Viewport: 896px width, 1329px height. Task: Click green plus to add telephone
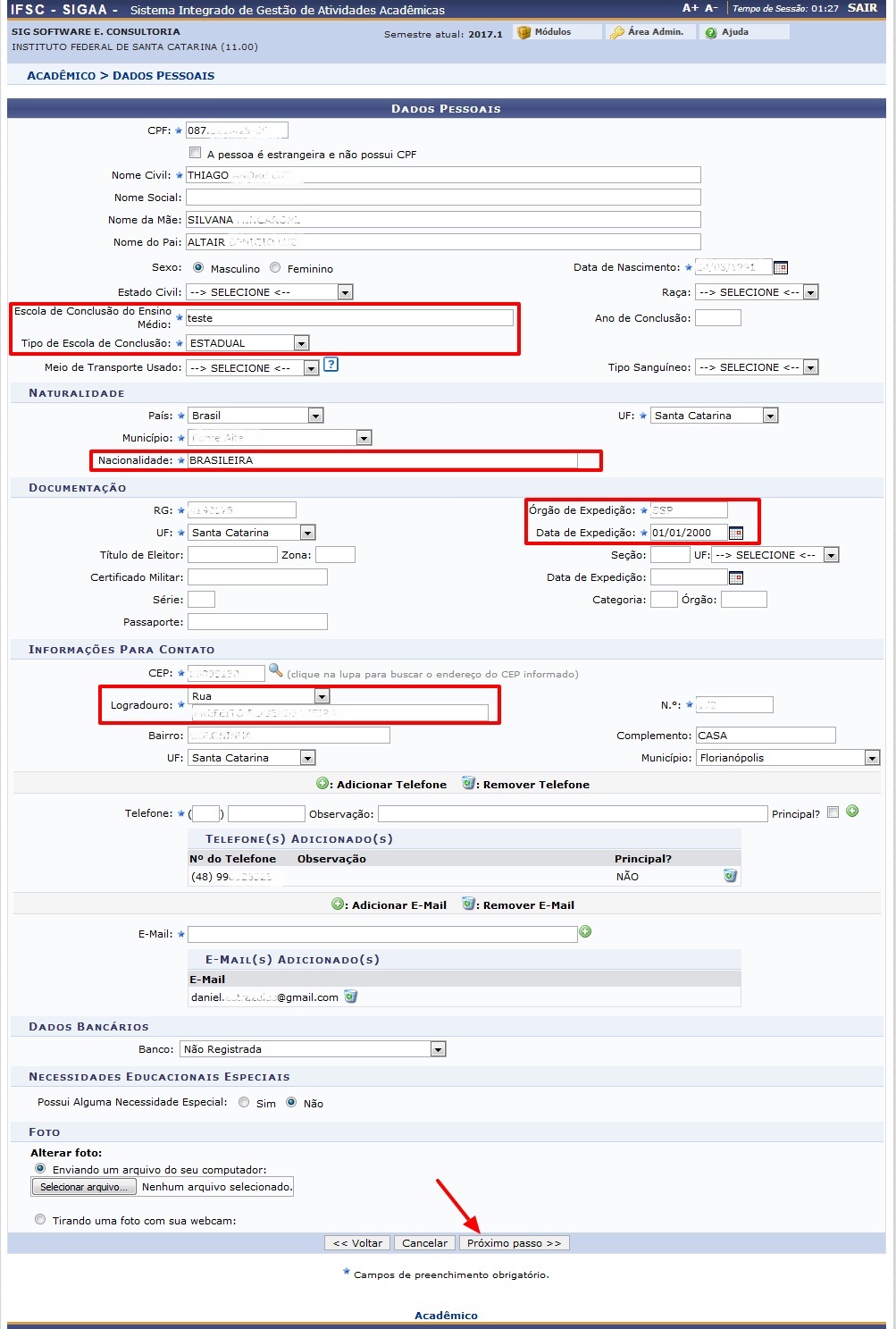pyautogui.click(x=852, y=812)
